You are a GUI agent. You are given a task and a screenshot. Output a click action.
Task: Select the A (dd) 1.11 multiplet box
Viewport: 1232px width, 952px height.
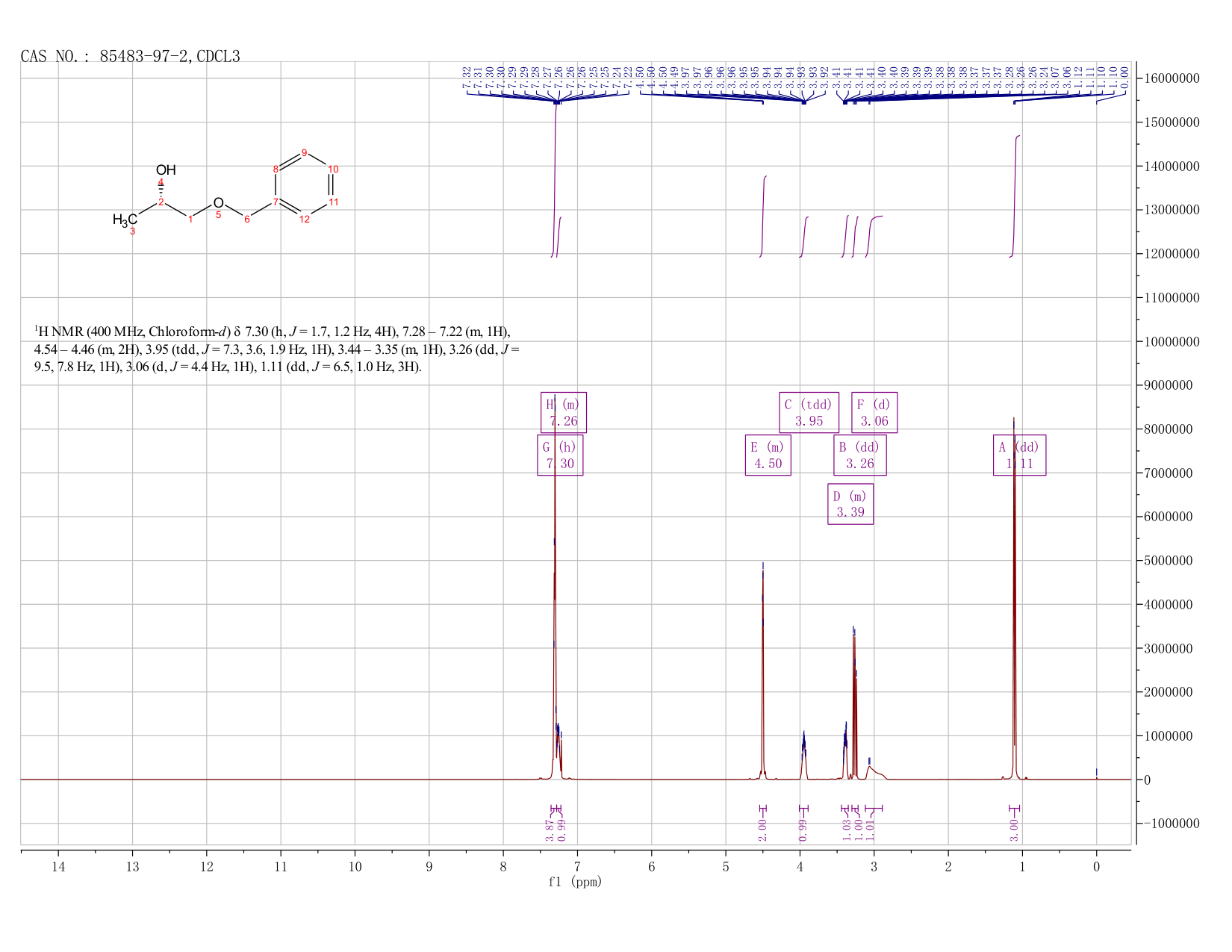[x=1019, y=455]
